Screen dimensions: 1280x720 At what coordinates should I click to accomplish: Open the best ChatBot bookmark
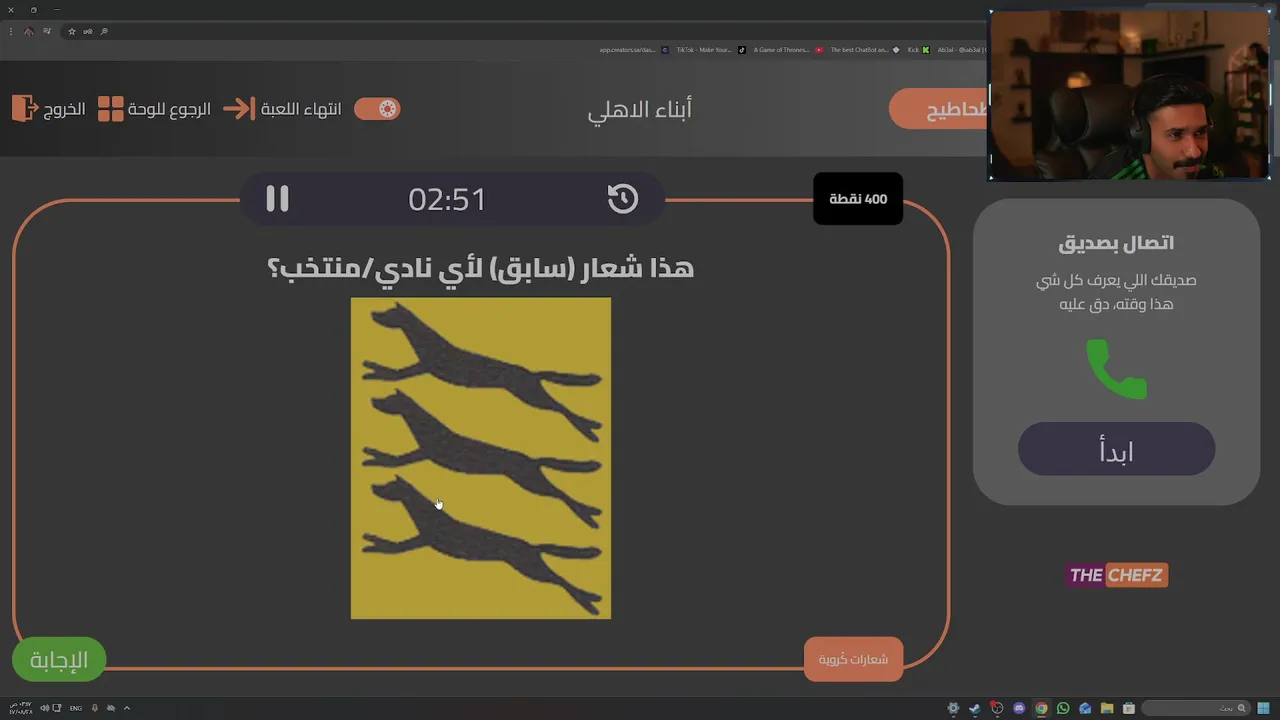pos(866,50)
